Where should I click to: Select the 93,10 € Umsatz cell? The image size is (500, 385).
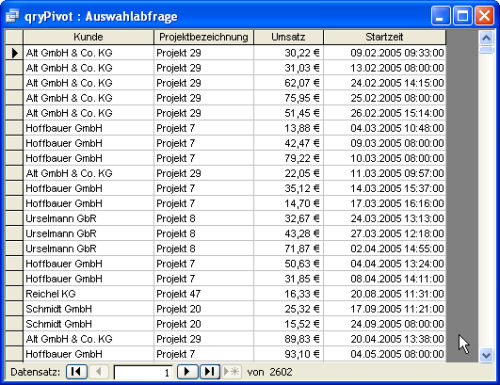tap(288, 354)
